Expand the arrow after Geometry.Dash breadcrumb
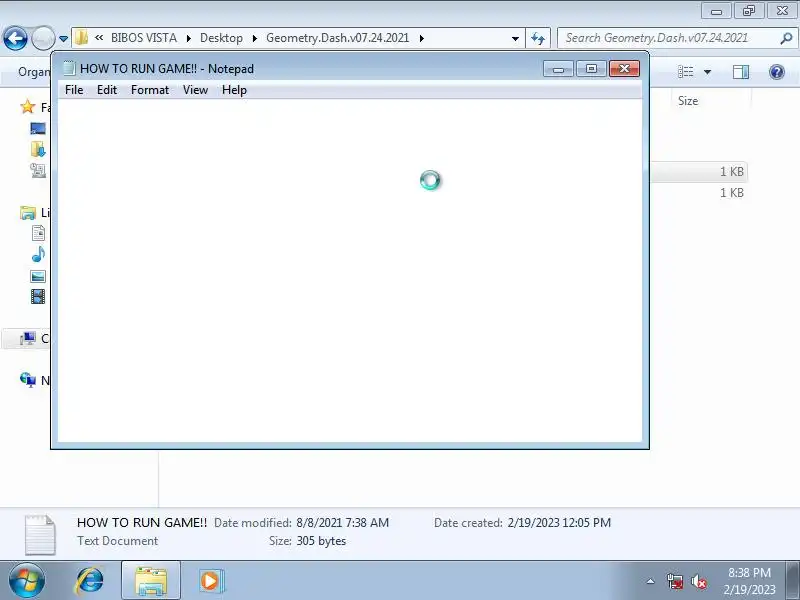 tap(421, 38)
